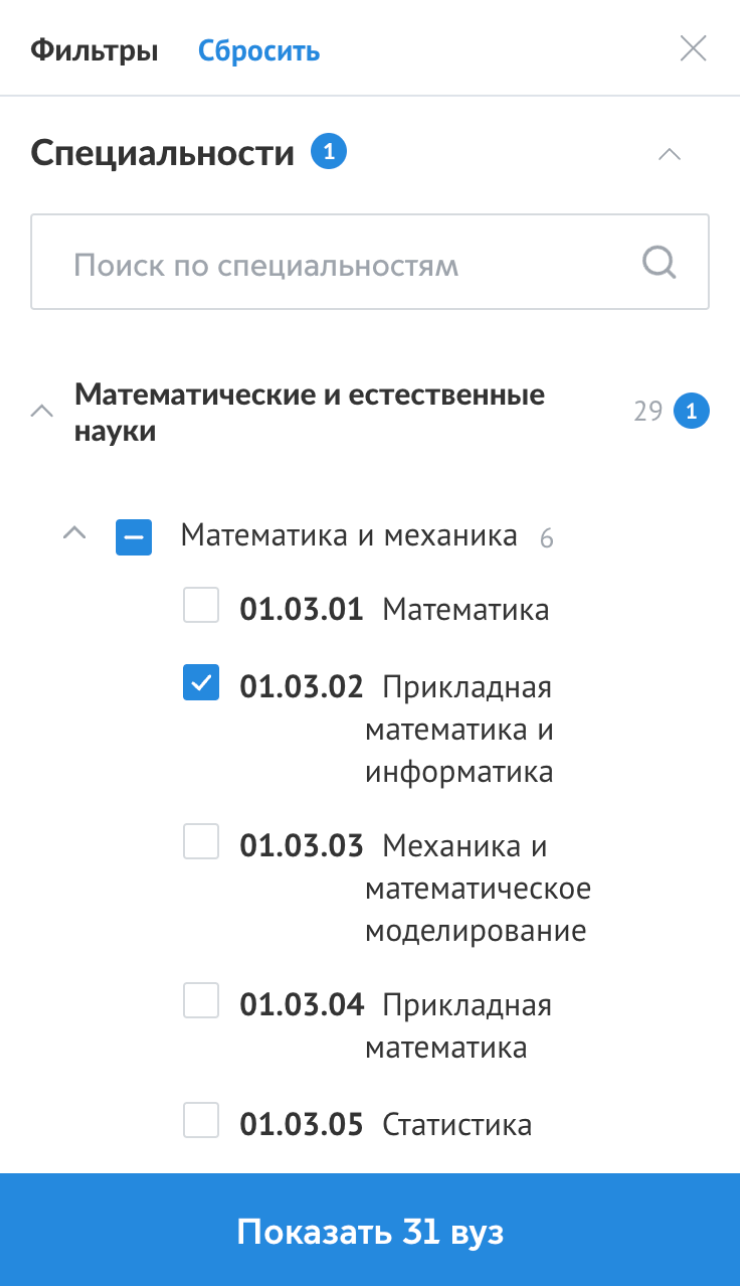The width and height of the screenshot is (740, 1286).
Task: Click the Сбросить reset link
Action: click(259, 51)
